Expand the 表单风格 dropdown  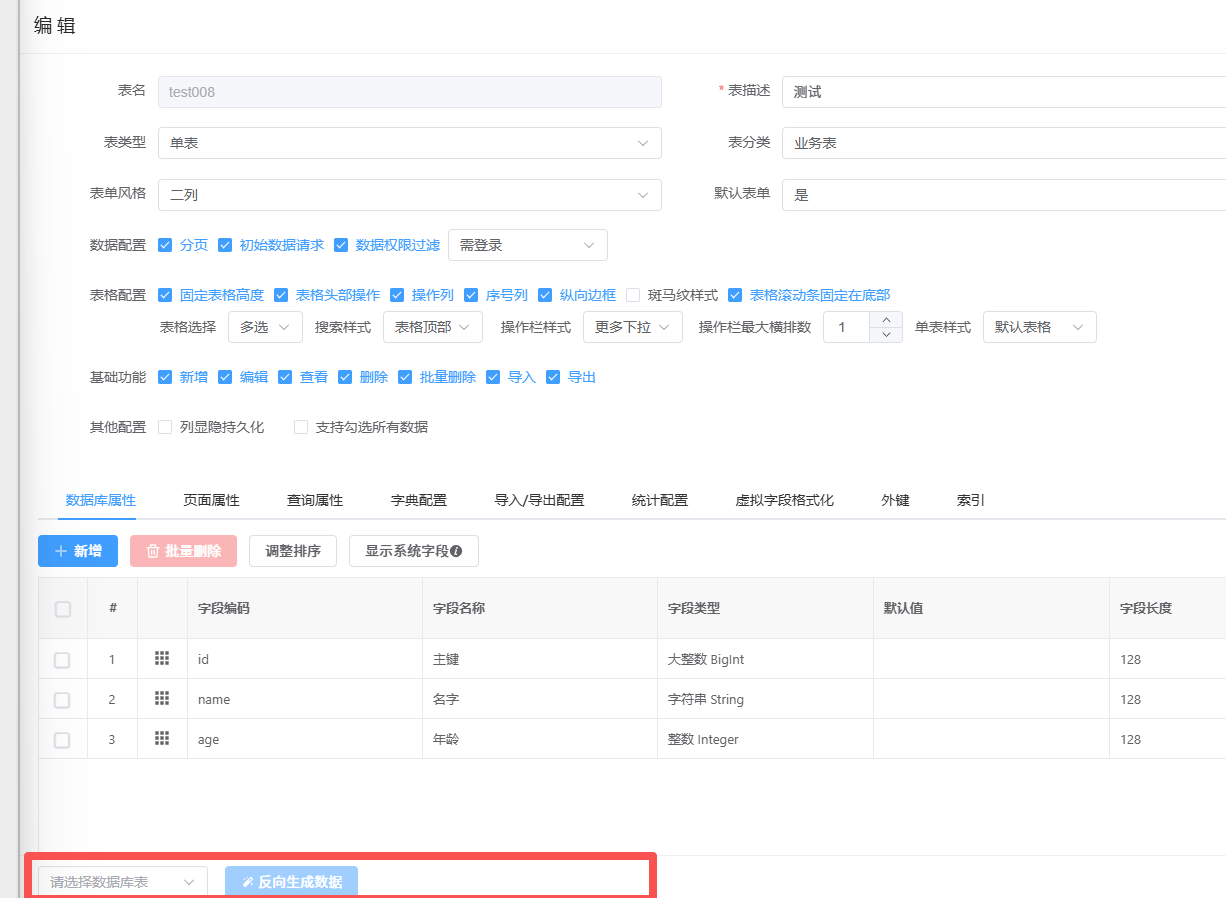[409, 195]
